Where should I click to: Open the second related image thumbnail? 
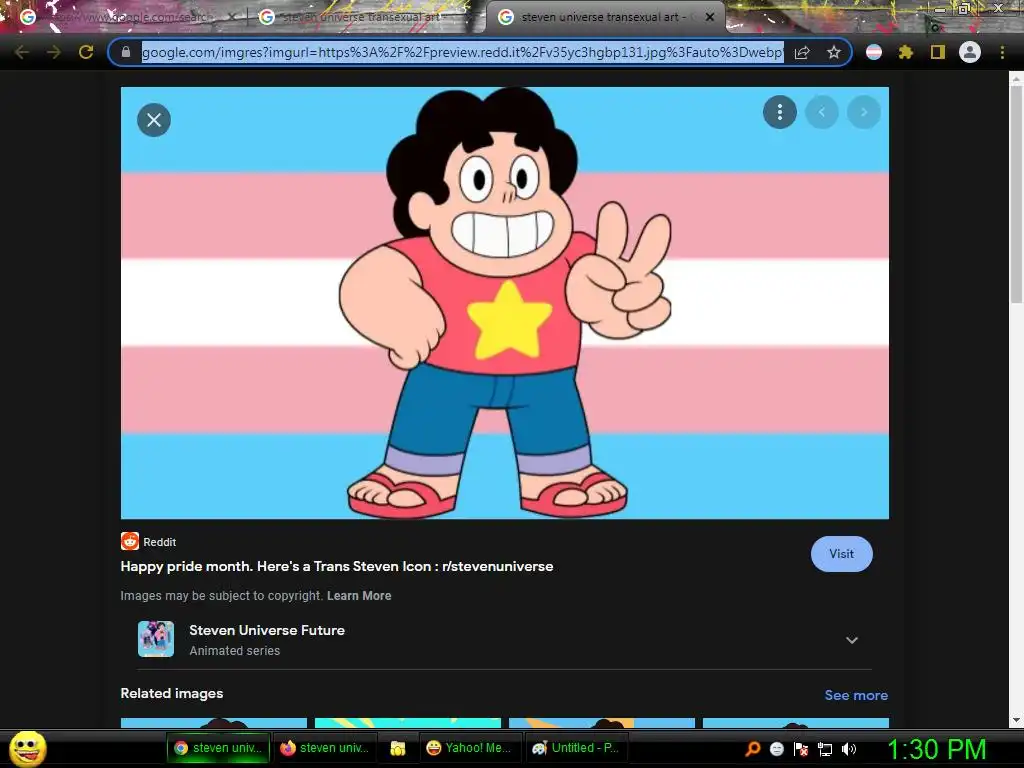(408, 722)
